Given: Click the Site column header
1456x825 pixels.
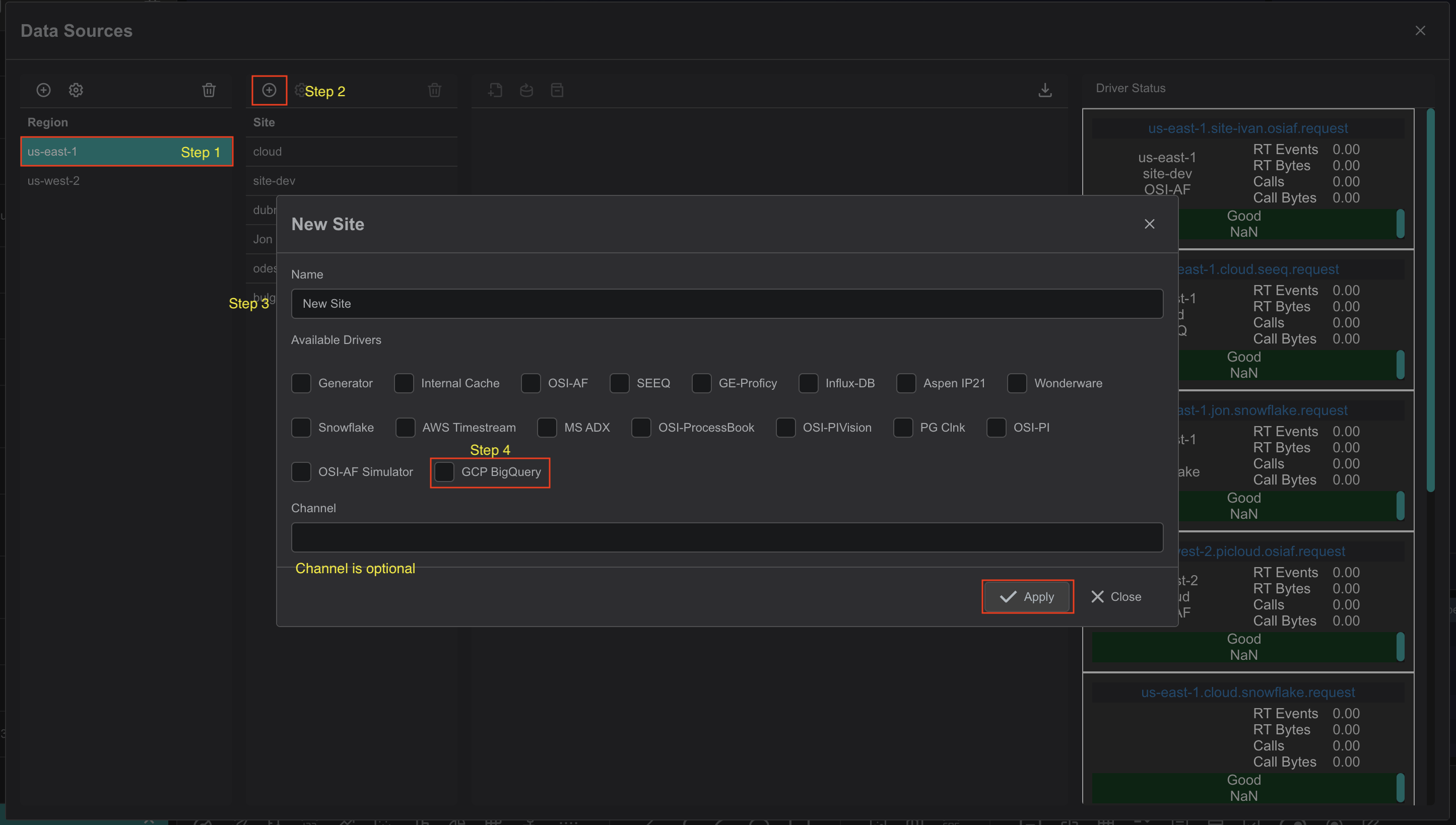Looking at the screenshot, I should (263, 122).
